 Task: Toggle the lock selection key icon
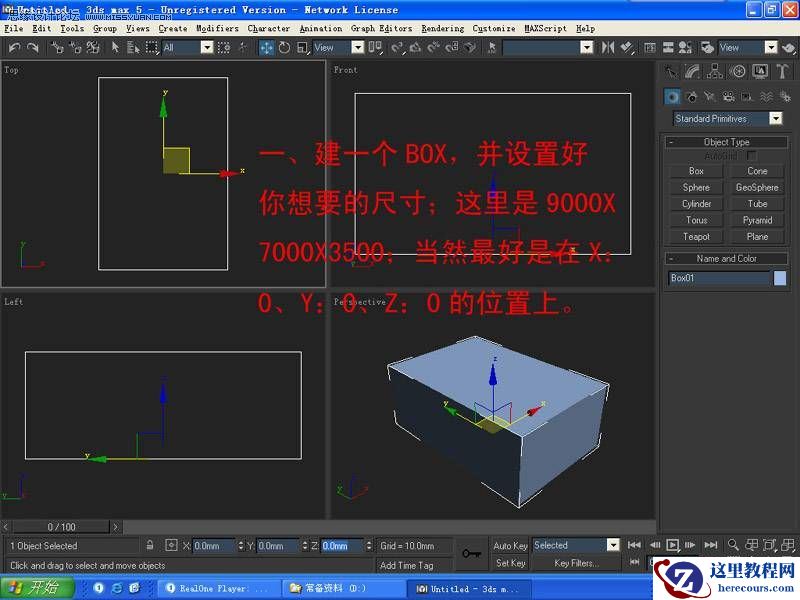click(x=150, y=545)
